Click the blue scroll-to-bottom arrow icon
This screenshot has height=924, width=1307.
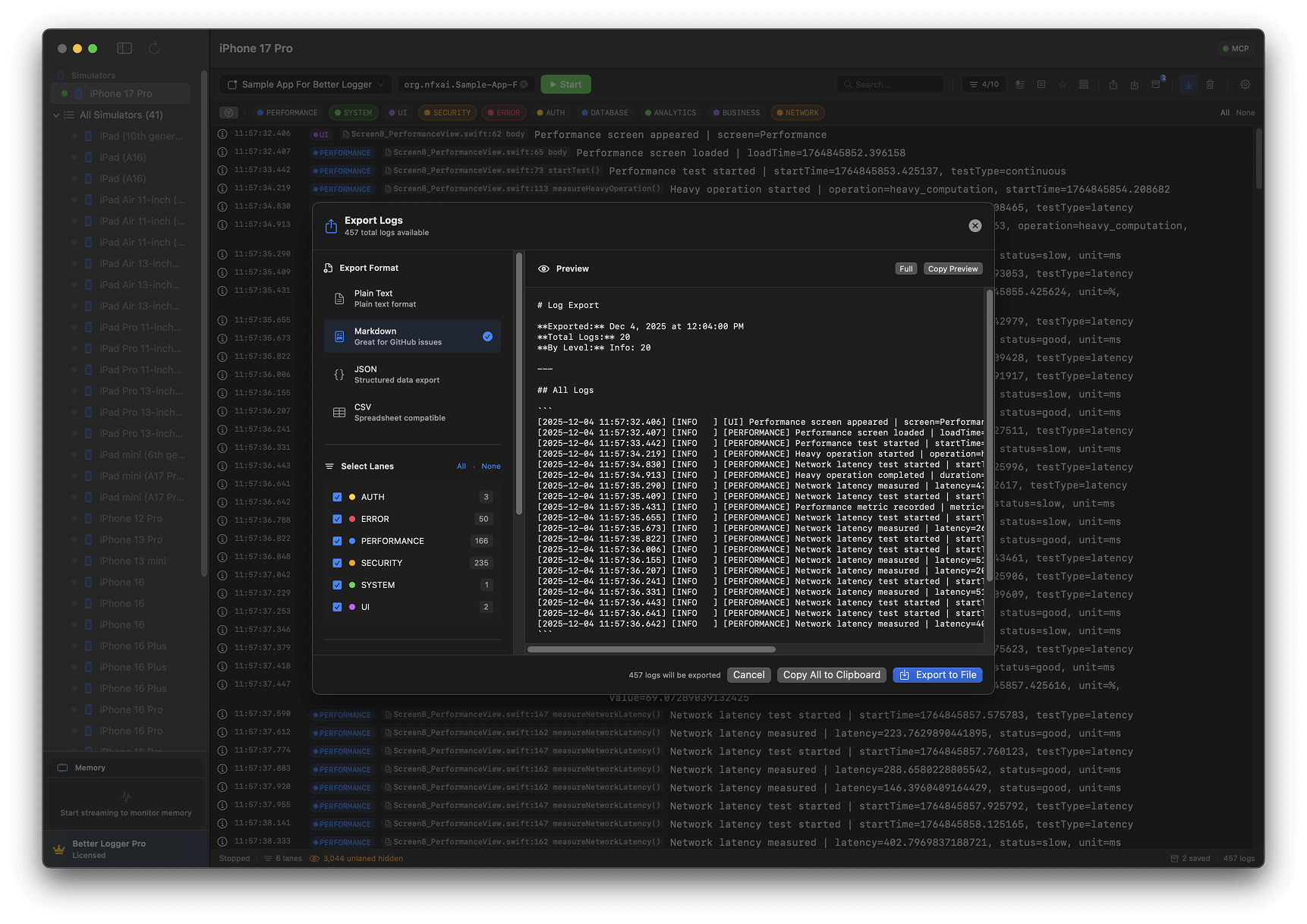[1188, 85]
